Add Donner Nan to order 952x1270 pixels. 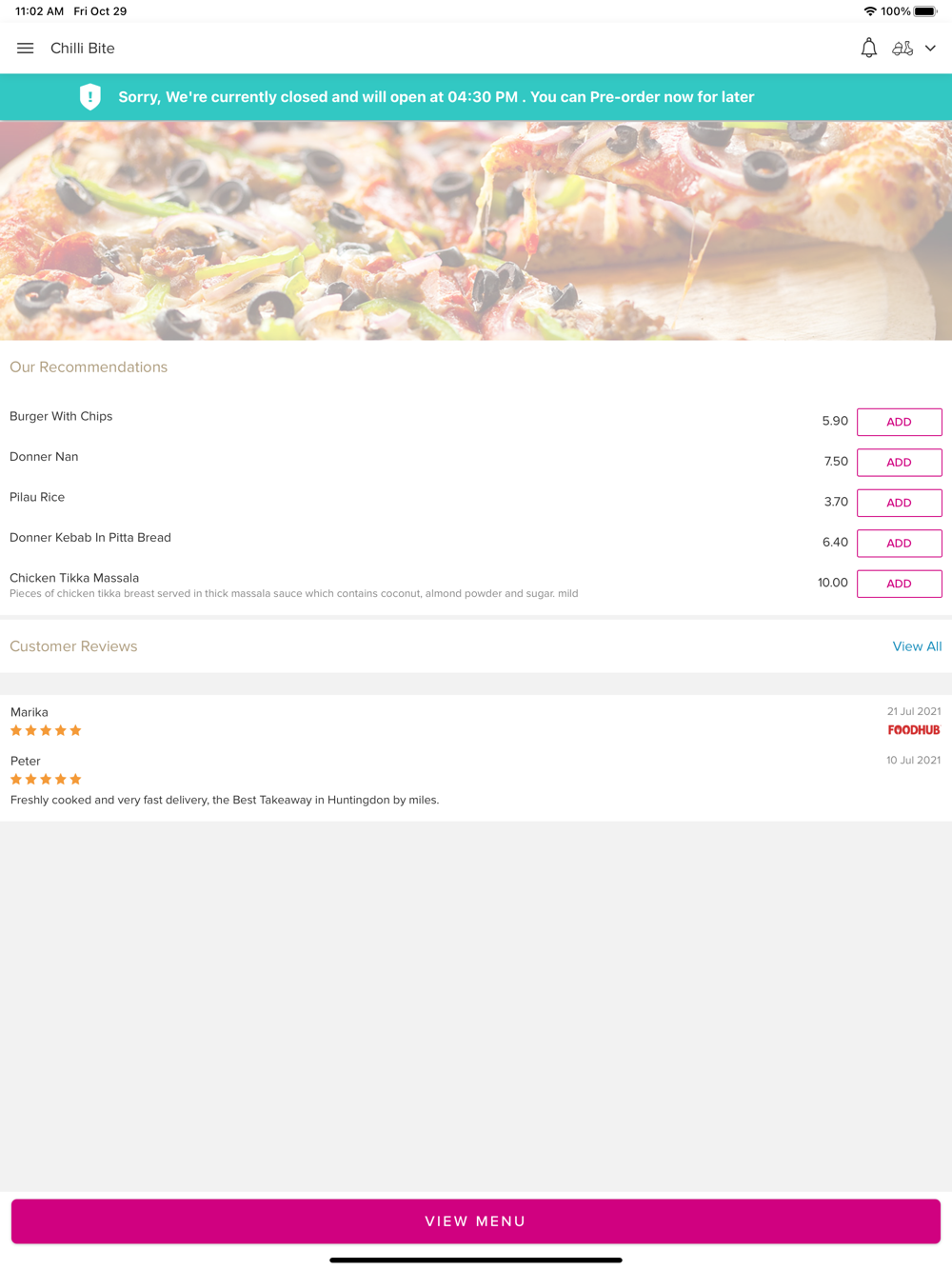(x=899, y=463)
